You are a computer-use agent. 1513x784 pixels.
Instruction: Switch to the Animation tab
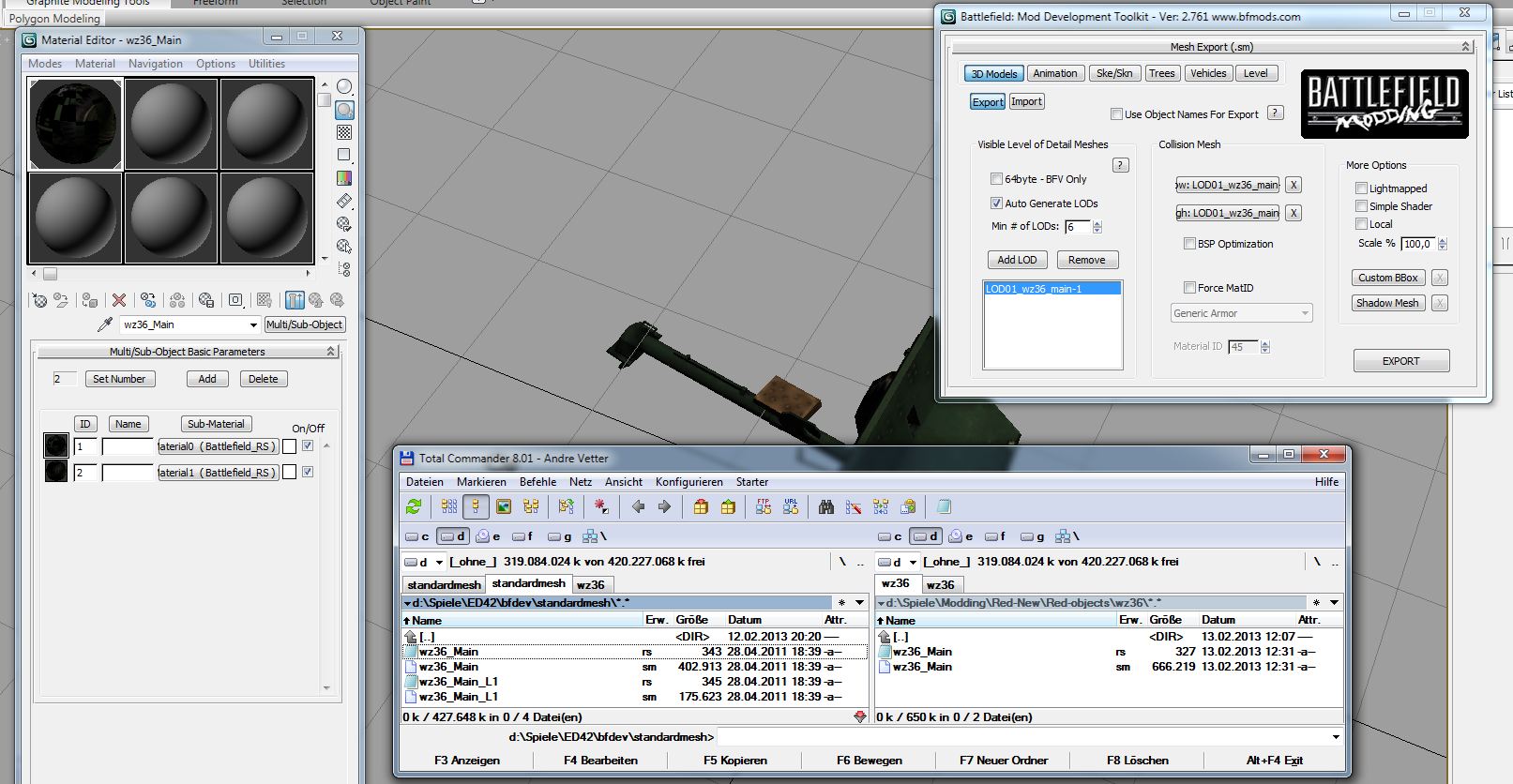point(1055,73)
